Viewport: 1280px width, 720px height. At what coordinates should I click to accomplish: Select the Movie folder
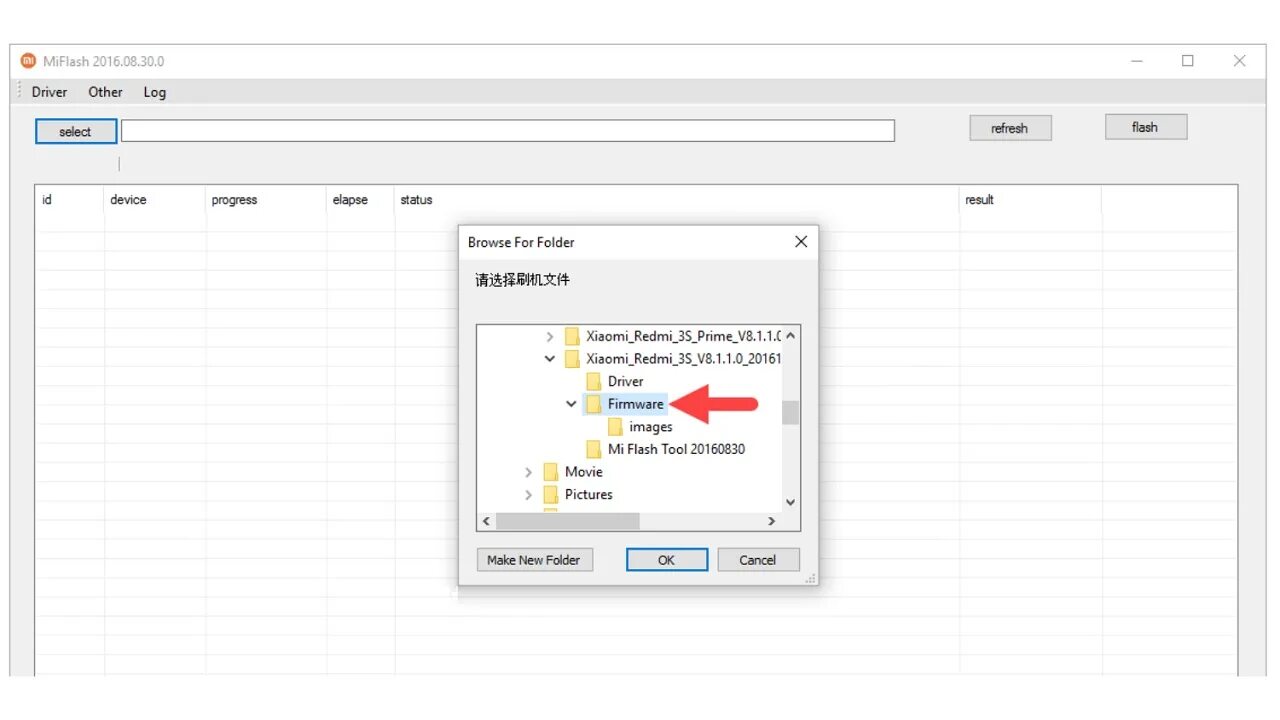[583, 472]
